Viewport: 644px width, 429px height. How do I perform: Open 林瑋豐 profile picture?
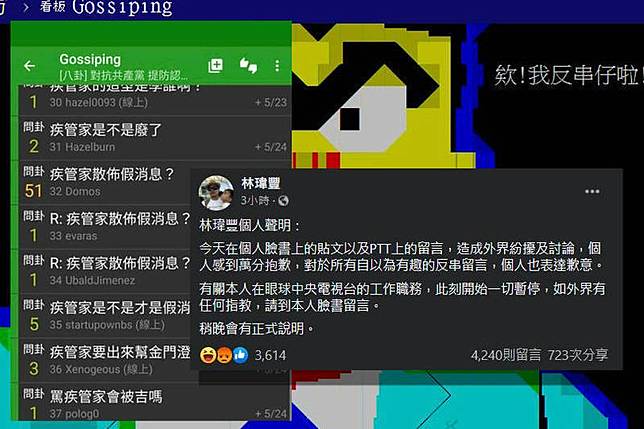[x=216, y=192]
